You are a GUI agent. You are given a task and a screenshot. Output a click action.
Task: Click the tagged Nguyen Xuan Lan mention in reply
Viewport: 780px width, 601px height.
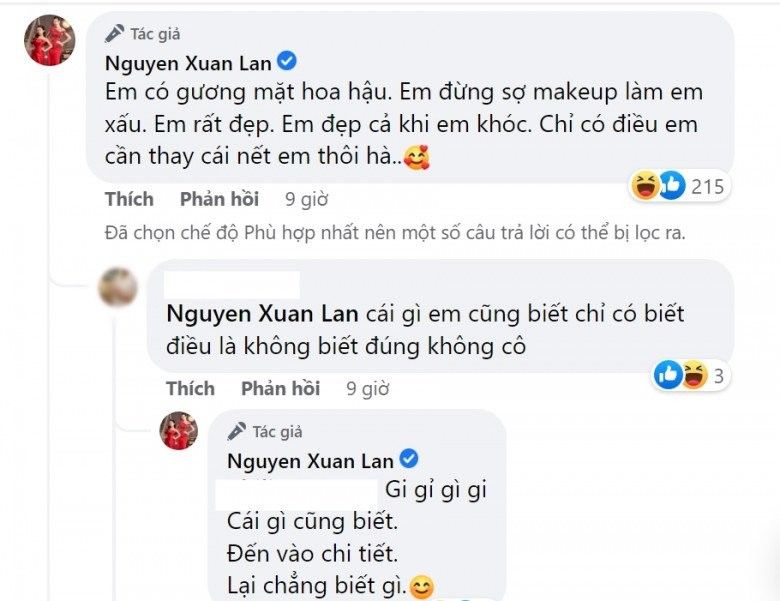click(262, 314)
